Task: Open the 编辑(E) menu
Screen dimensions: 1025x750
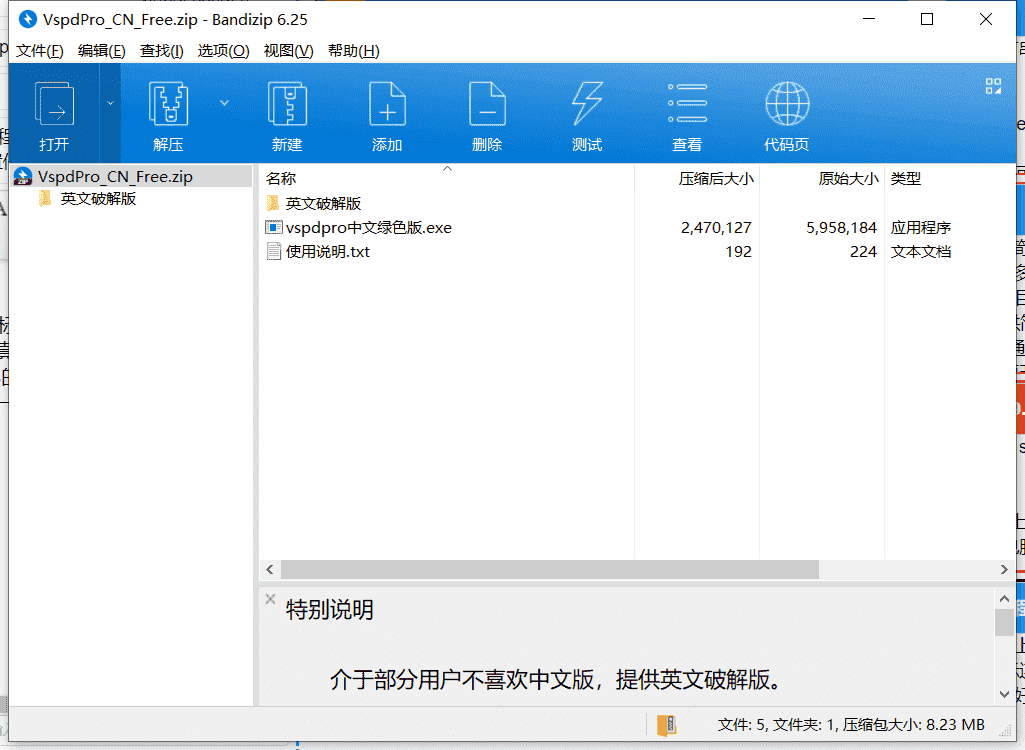Action: pos(101,51)
